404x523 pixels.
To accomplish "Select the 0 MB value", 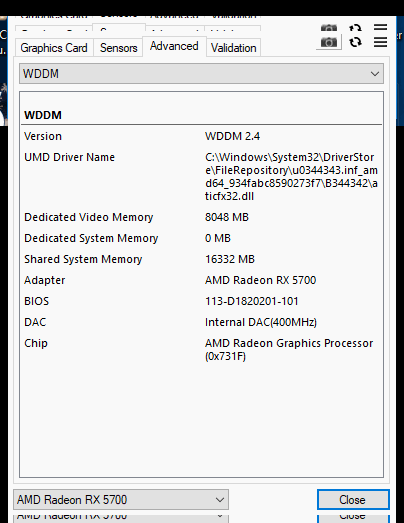I will 218,238.
